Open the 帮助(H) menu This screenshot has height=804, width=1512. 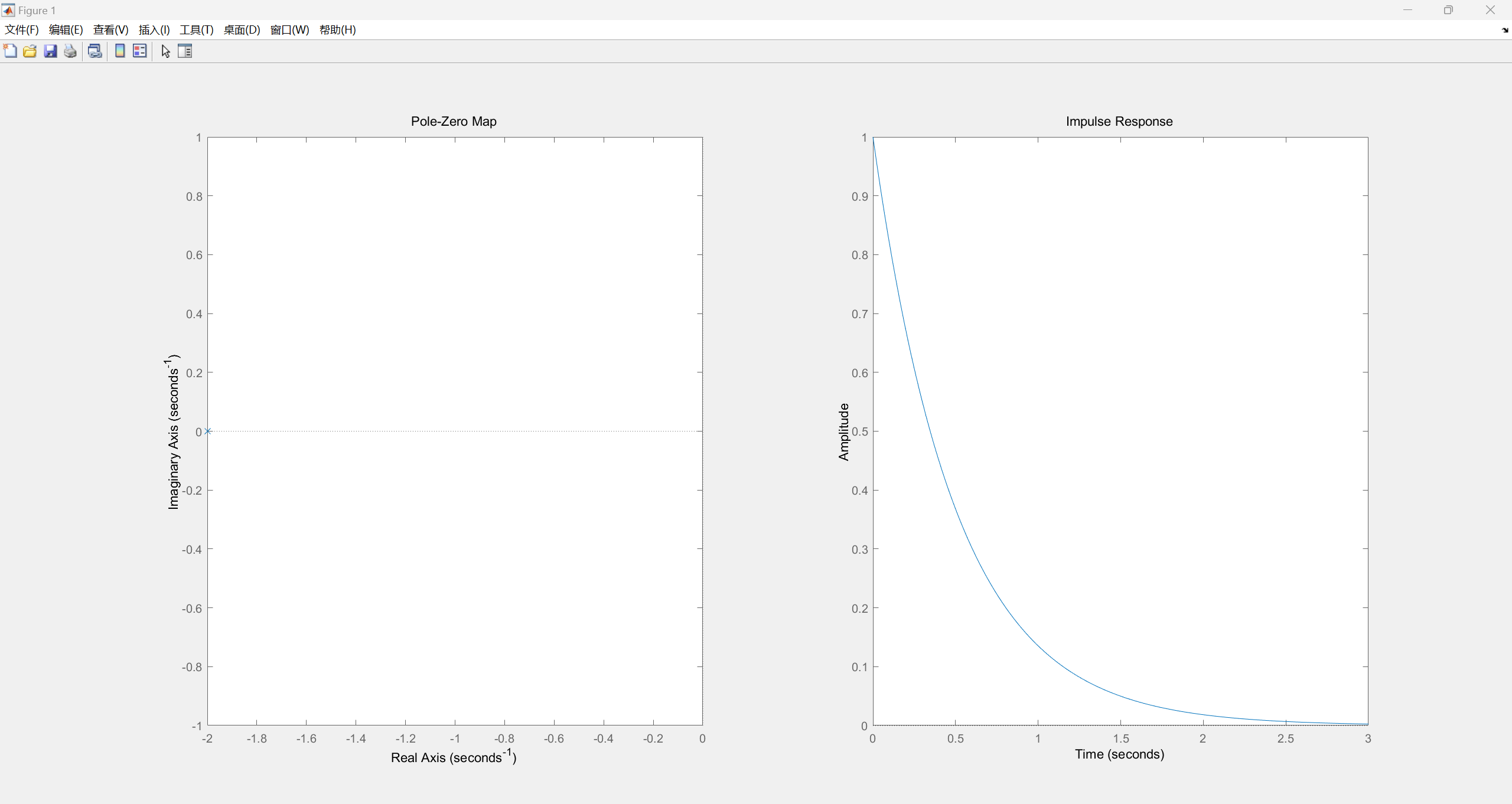(x=337, y=30)
